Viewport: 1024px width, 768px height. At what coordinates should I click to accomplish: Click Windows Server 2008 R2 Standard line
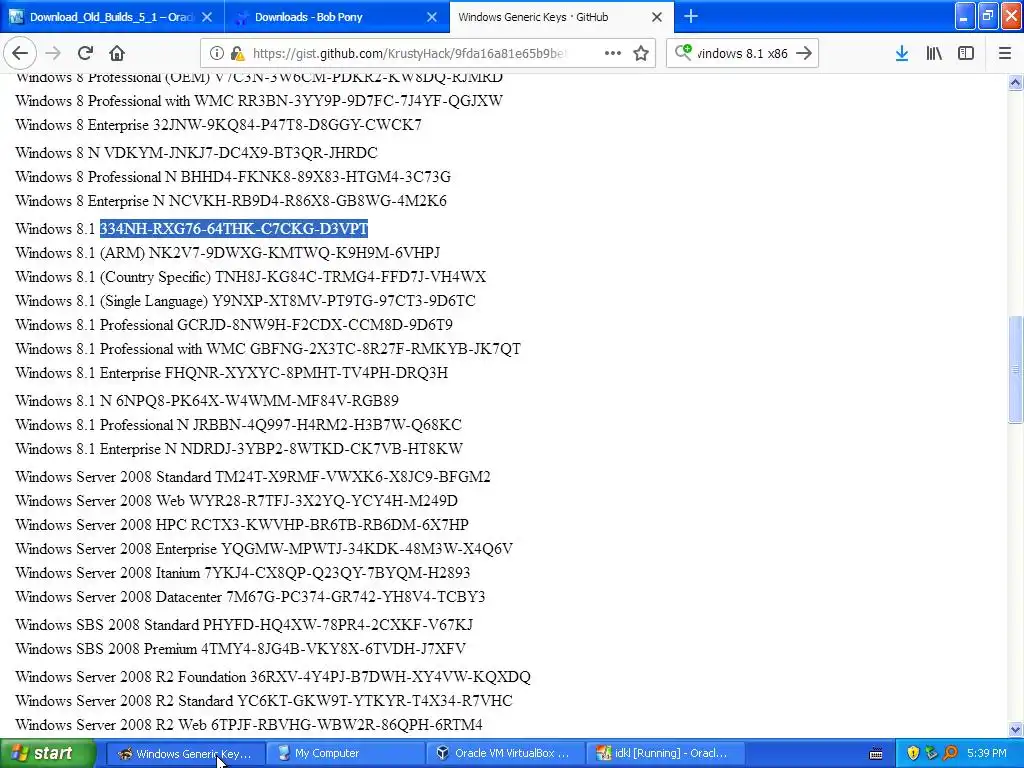tap(264, 701)
